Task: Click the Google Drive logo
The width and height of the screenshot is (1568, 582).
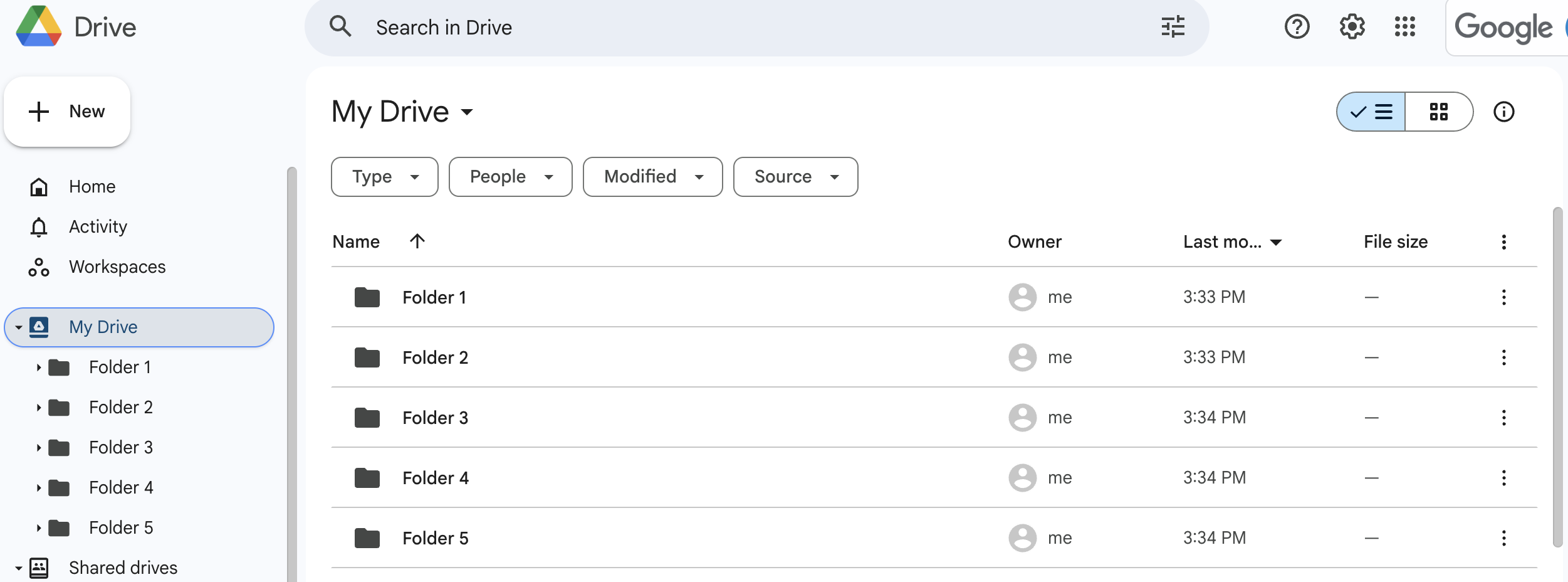Action: coord(39,27)
